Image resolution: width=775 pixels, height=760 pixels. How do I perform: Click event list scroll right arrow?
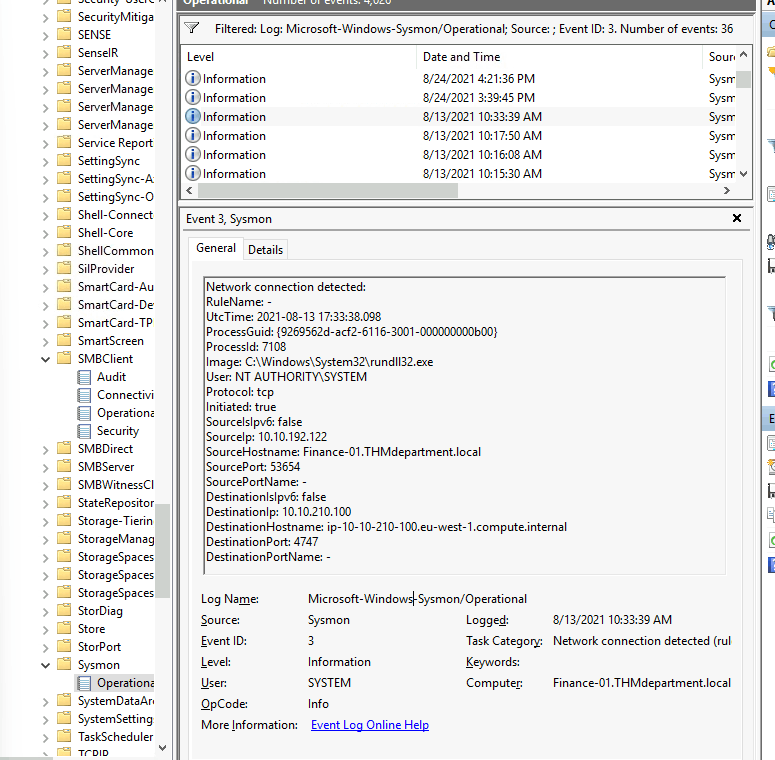pos(727,190)
